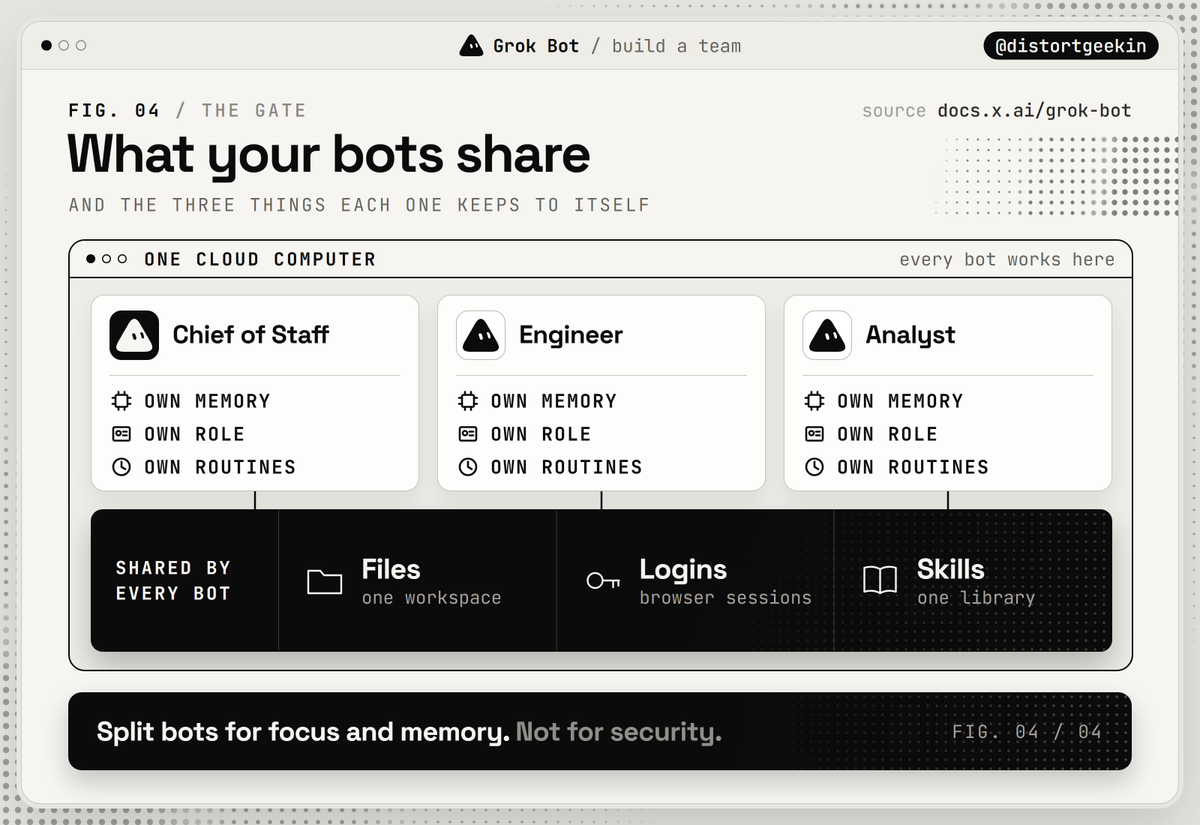This screenshot has height=825, width=1200.
Task: Click the filled dot beside ONE CLOUD COMPUTER
Action: [x=91, y=259]
